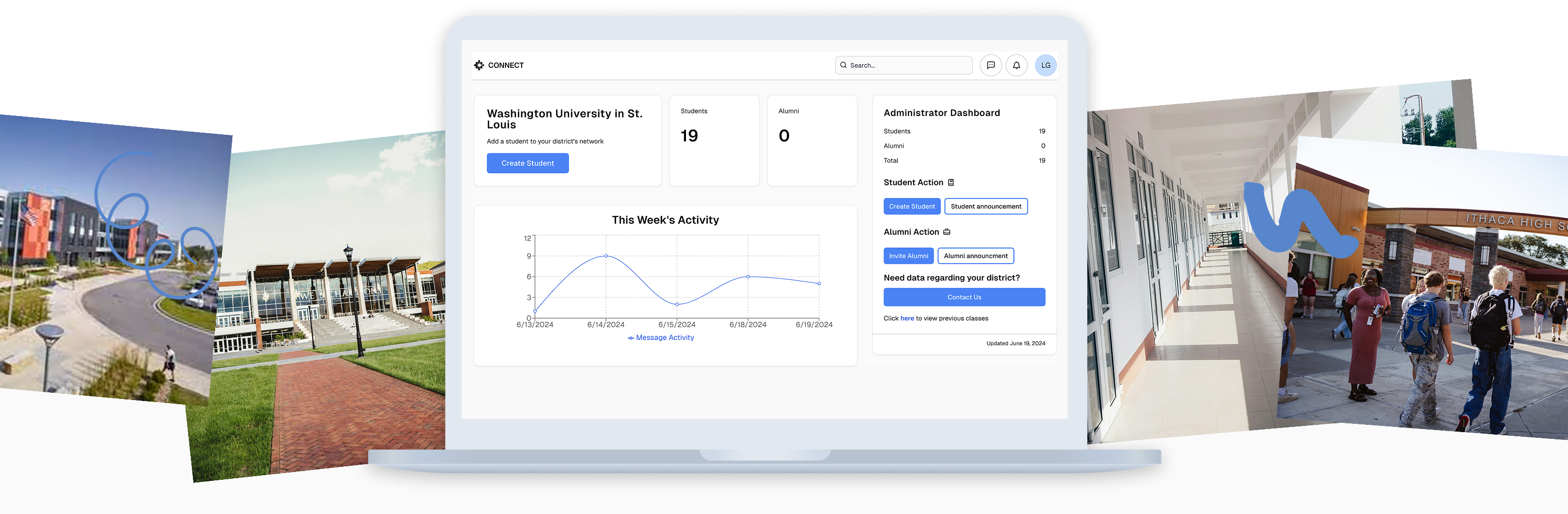Open the 'here' previous classes link

(906, 319)
